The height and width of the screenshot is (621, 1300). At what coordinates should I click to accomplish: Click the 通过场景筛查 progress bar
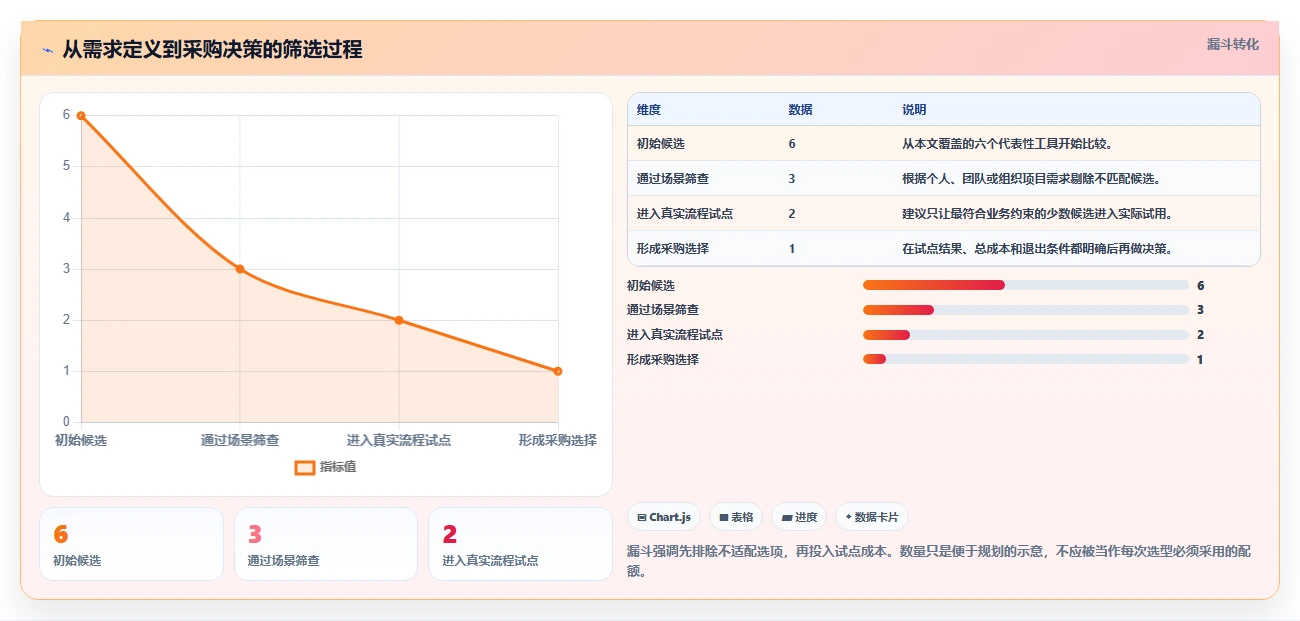click(1026, 310)
